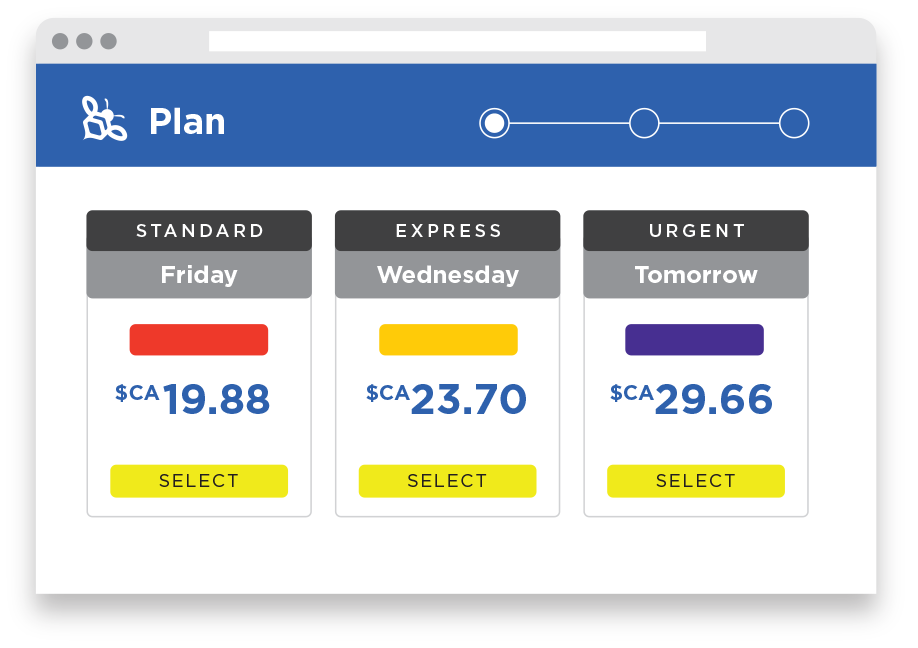Click the $CA 29.66 price
The height and width of the screenshot is (648, 918).
click(x=692, y=400)
